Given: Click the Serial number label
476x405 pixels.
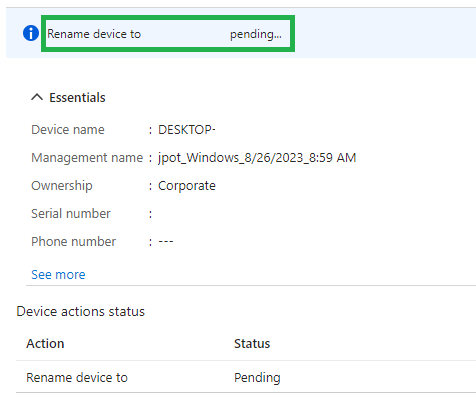Looking at the screenshot, I should tap(71, 214).
